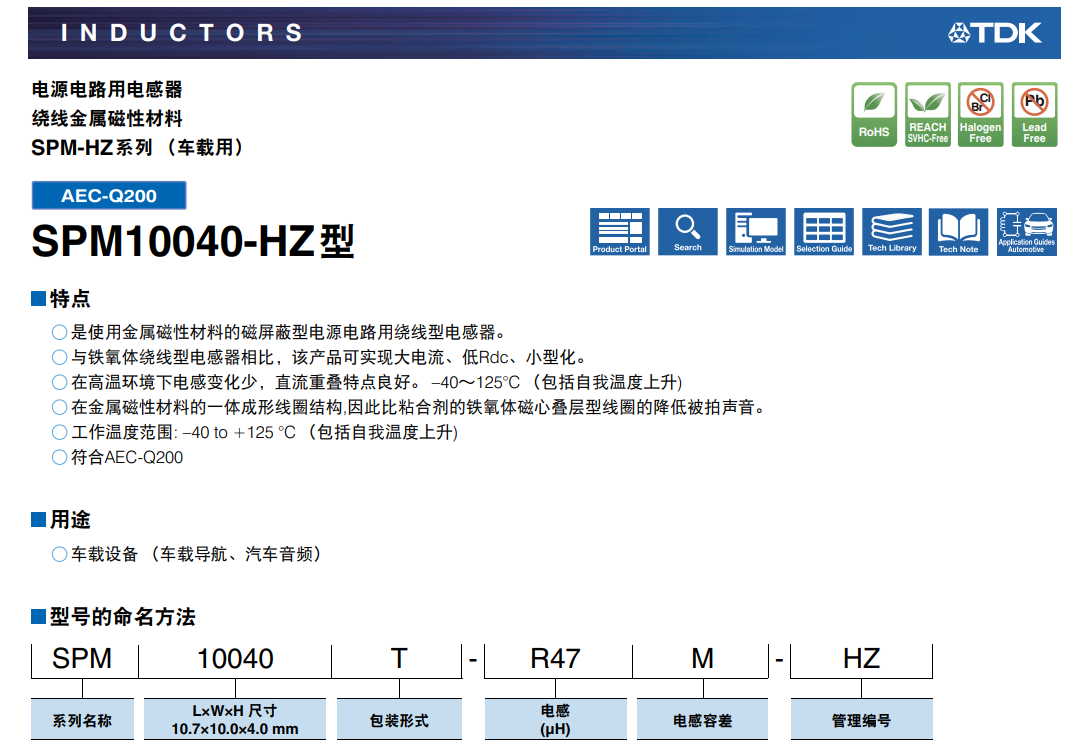1088x756 pixels.
Task: Click the Search magnifier icon
Action: (x=688, y=232)
